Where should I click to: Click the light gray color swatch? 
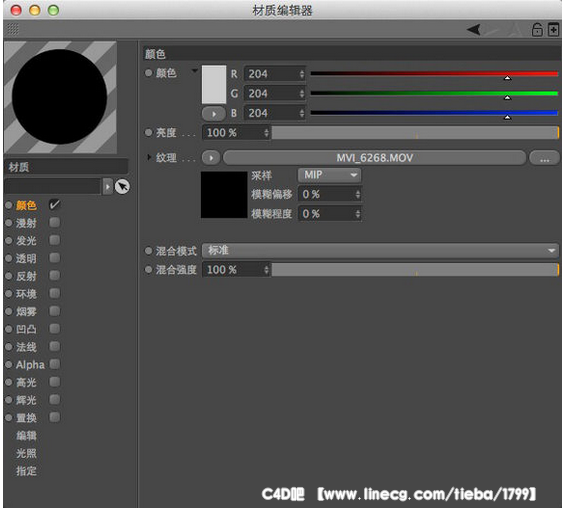(214, 84)
